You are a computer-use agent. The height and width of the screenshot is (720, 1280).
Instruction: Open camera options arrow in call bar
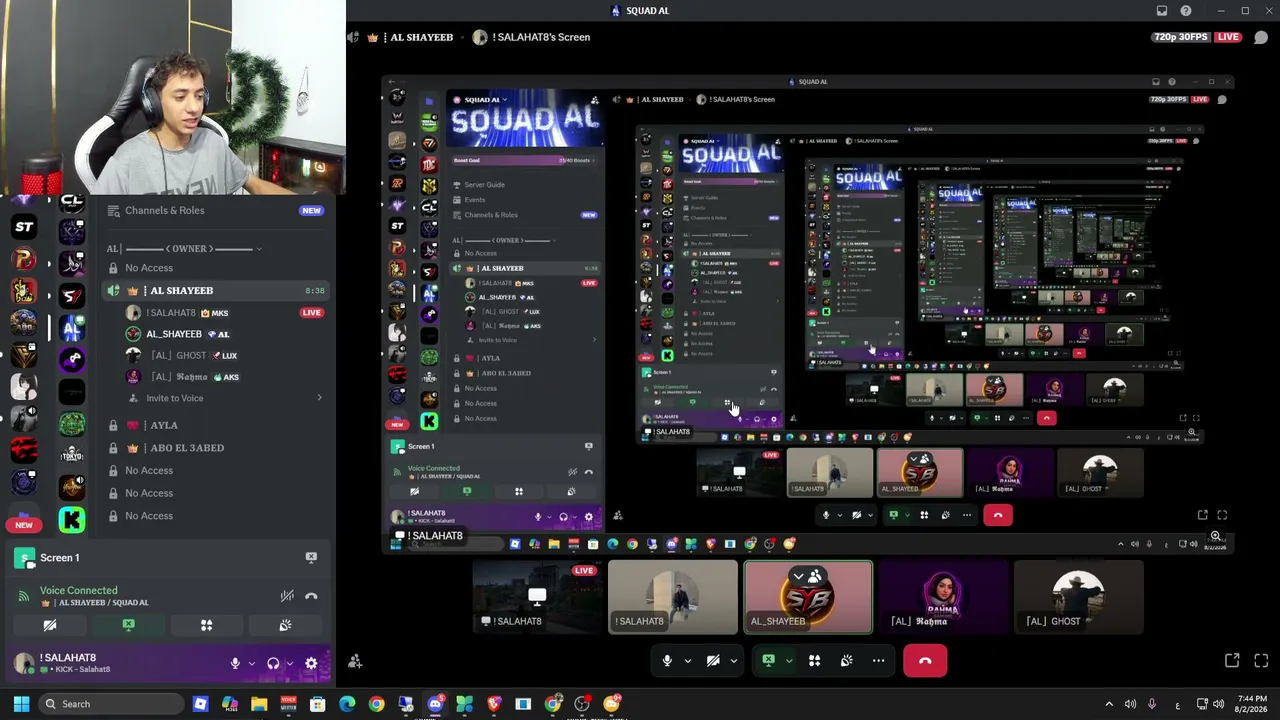734,661
